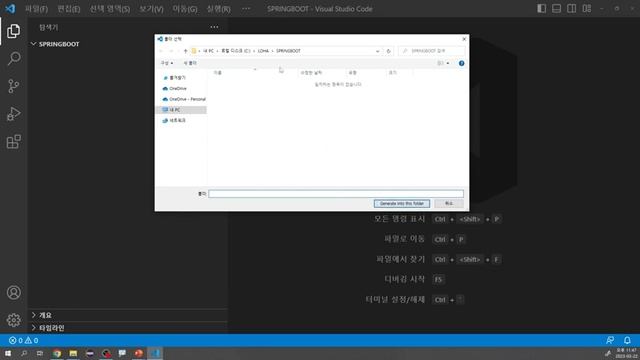Open customize layout icon in title bar
This screenshot has width=640, height=360.
coord(587,9)
